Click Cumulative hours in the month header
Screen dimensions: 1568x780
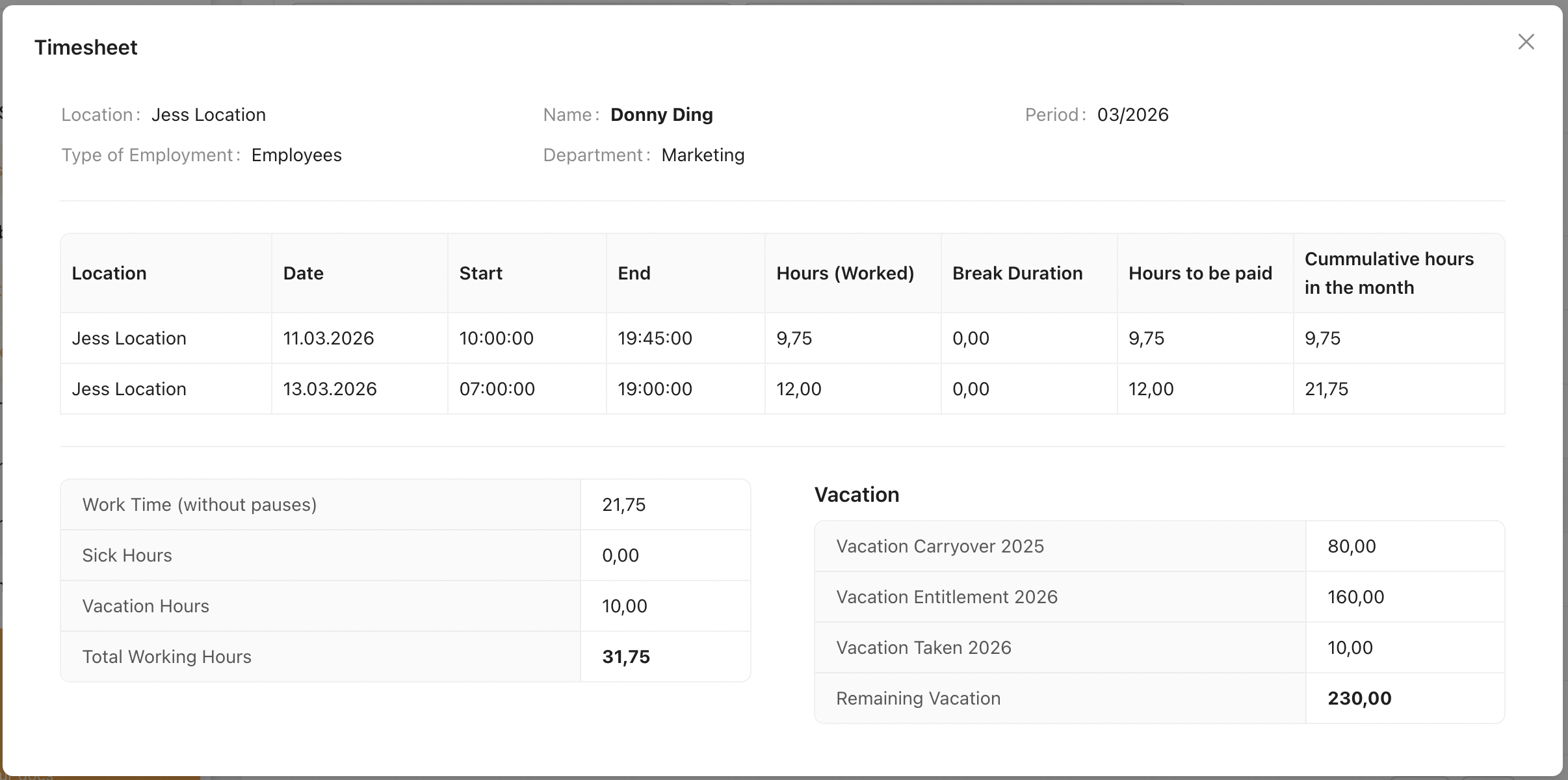tap(1389, 274)
